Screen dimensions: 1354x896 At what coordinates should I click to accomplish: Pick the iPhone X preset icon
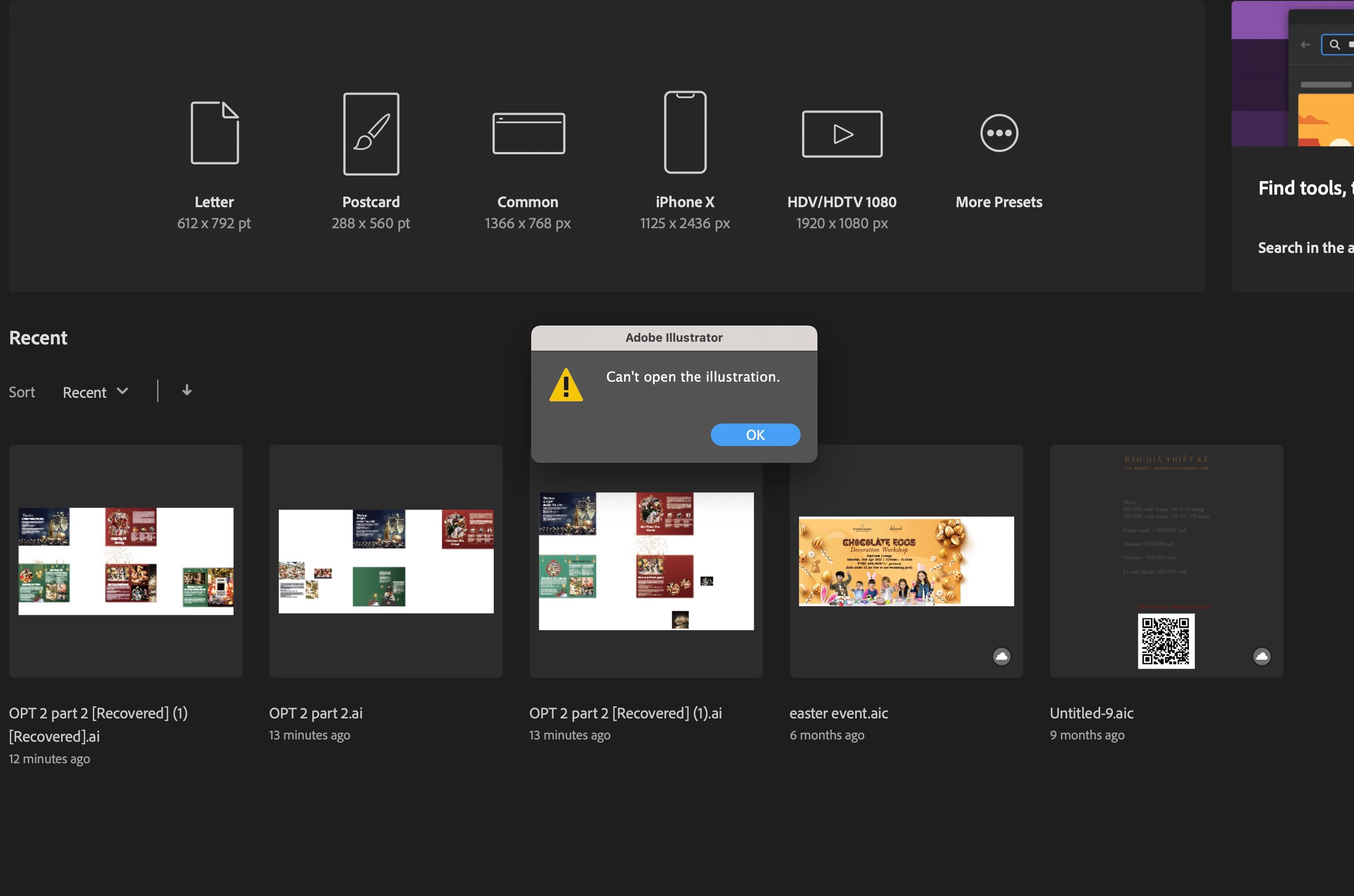coord(685,132)
